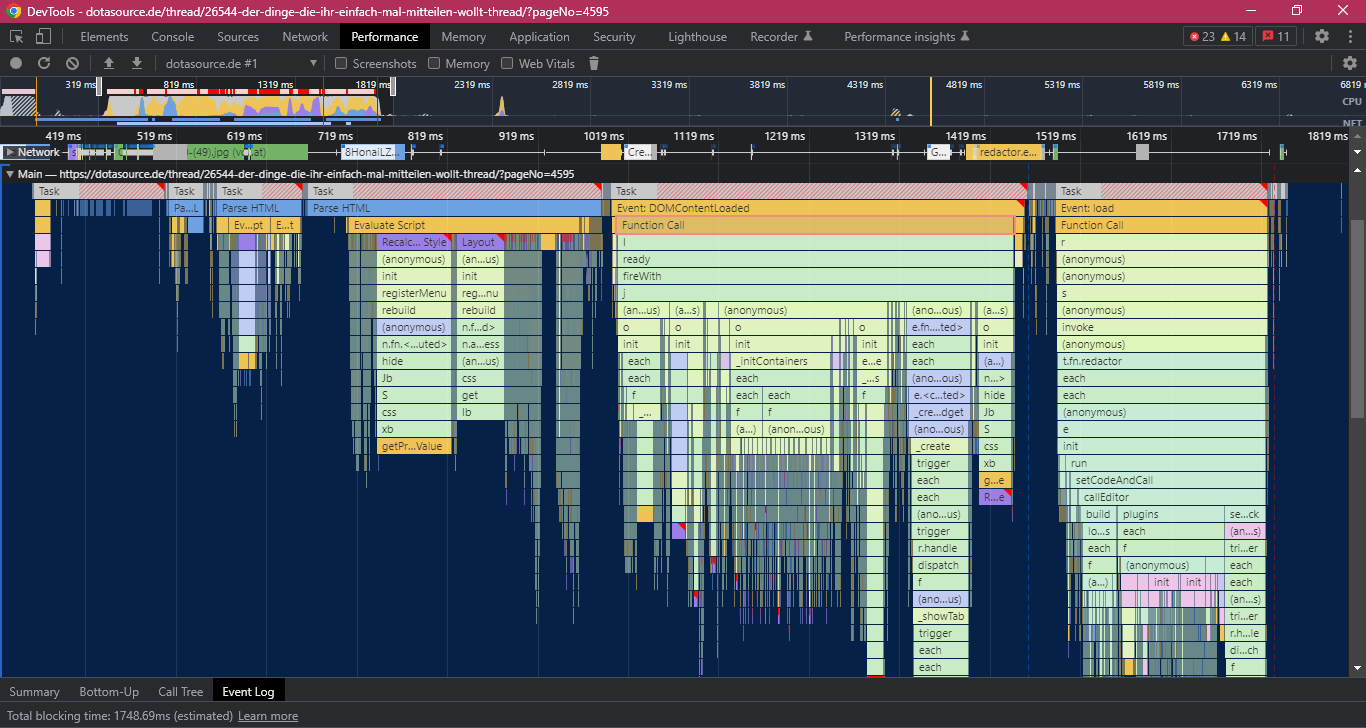Load a profile with the upload icon

click(x=109, y=63)
